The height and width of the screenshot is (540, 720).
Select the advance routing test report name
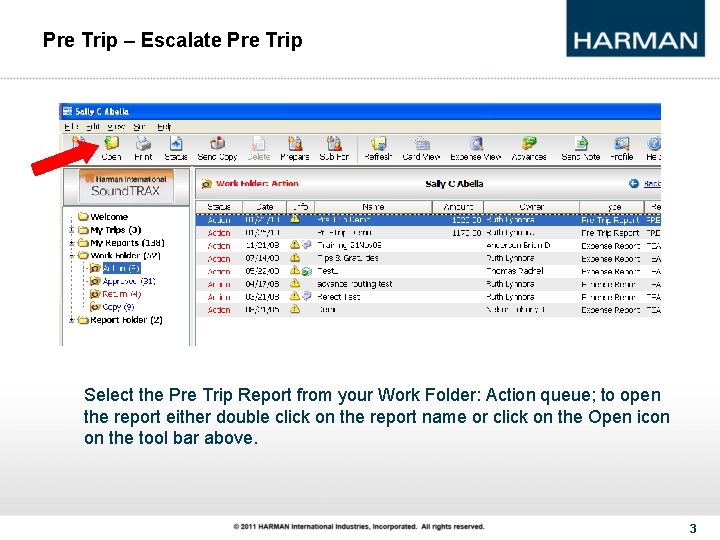pyautogui.click(x=354, y=284)
